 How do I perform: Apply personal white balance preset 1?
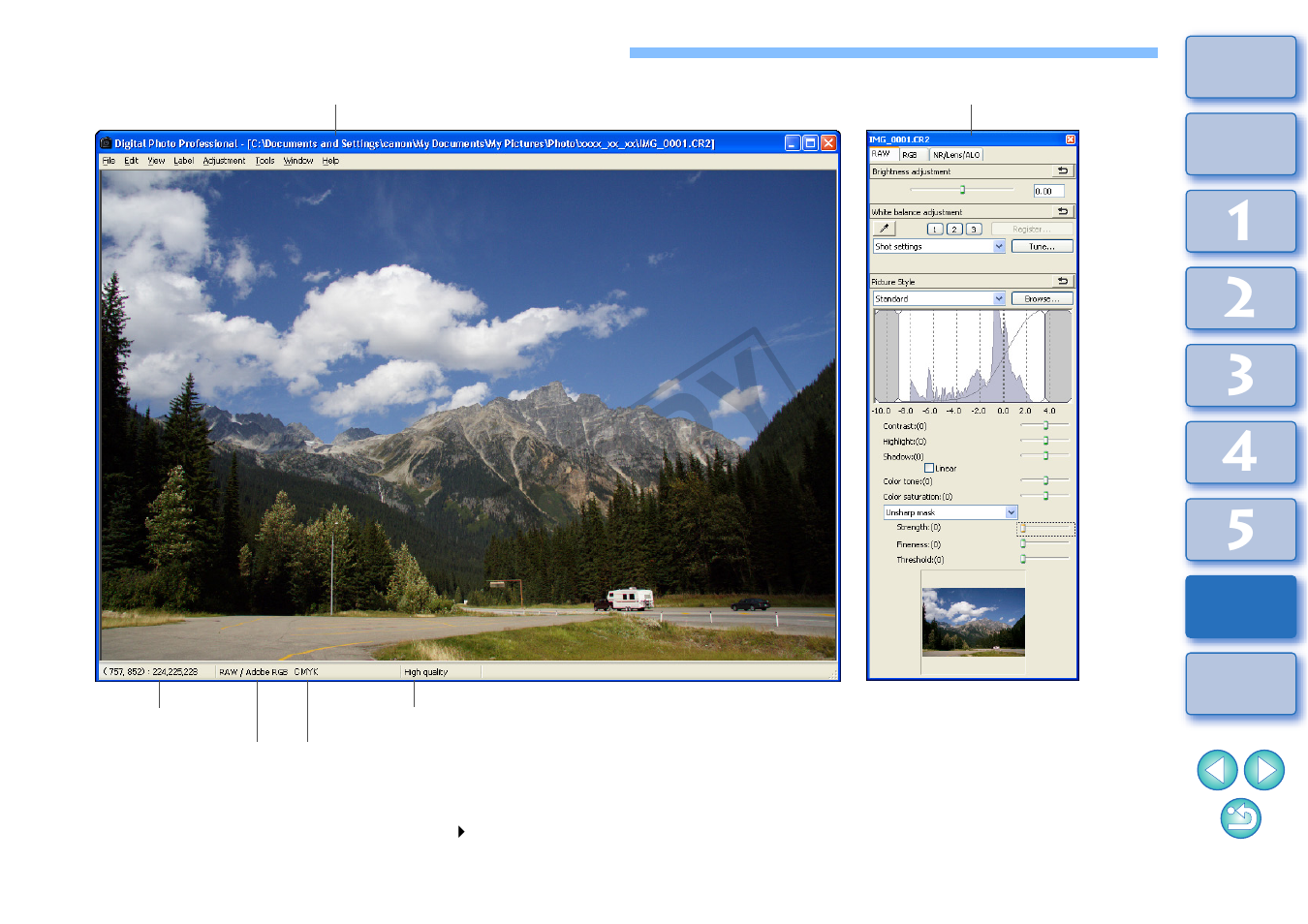pyautogui.click(x=935, y=230)
